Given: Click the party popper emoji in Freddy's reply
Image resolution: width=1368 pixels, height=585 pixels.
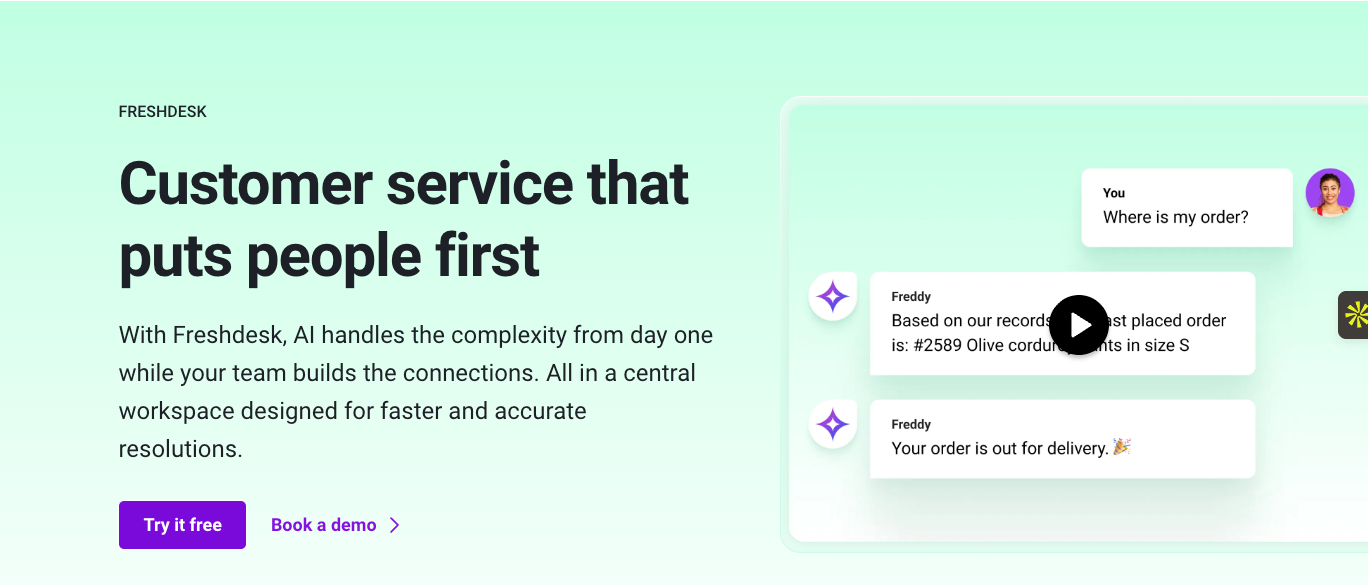Looking at the screenshot, I should (x=1123, y=448).
